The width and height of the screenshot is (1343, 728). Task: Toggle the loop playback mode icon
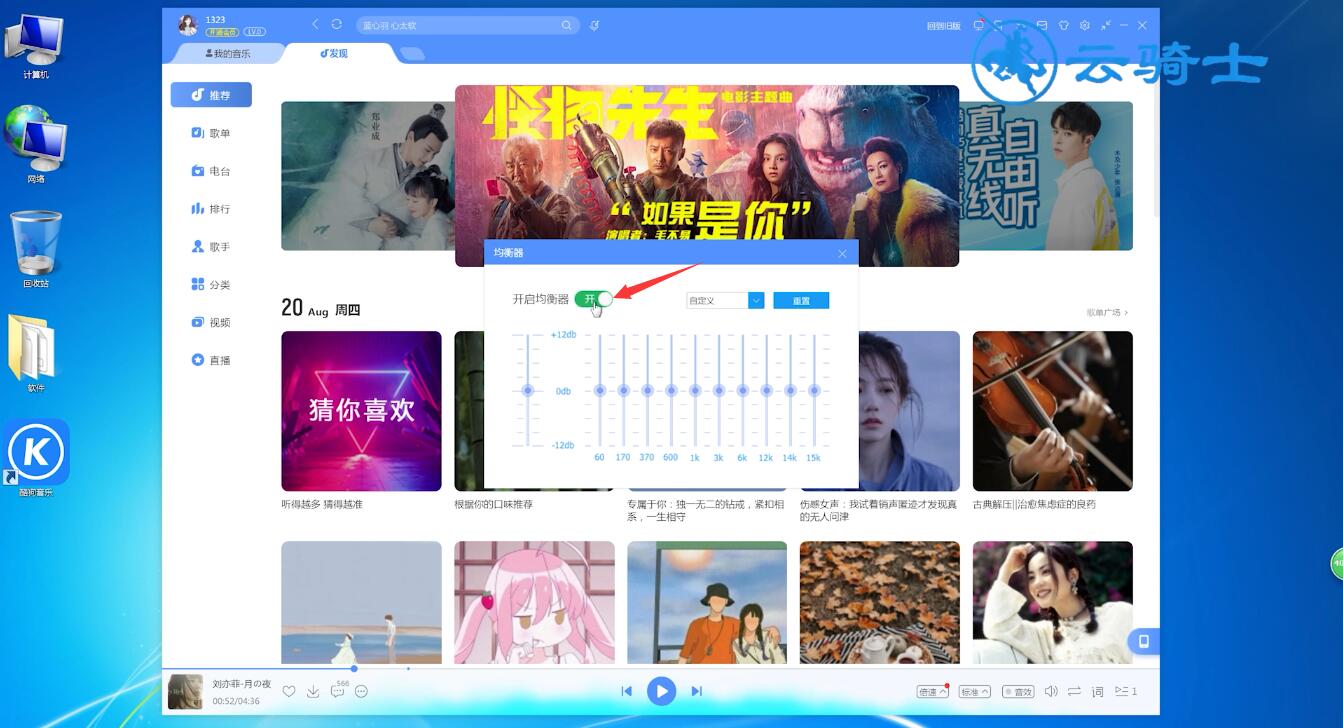[x=1074, y=691]
